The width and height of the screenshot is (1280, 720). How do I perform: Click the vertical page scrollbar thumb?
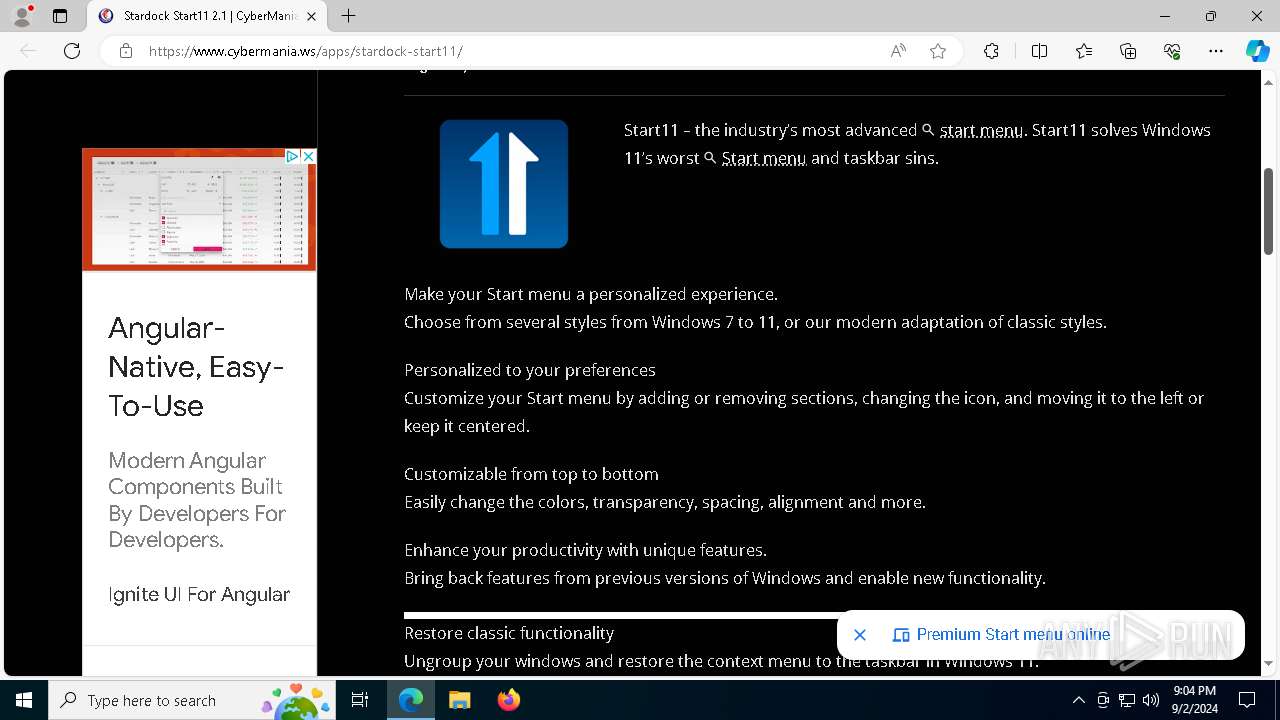(x=1268, y=210)
